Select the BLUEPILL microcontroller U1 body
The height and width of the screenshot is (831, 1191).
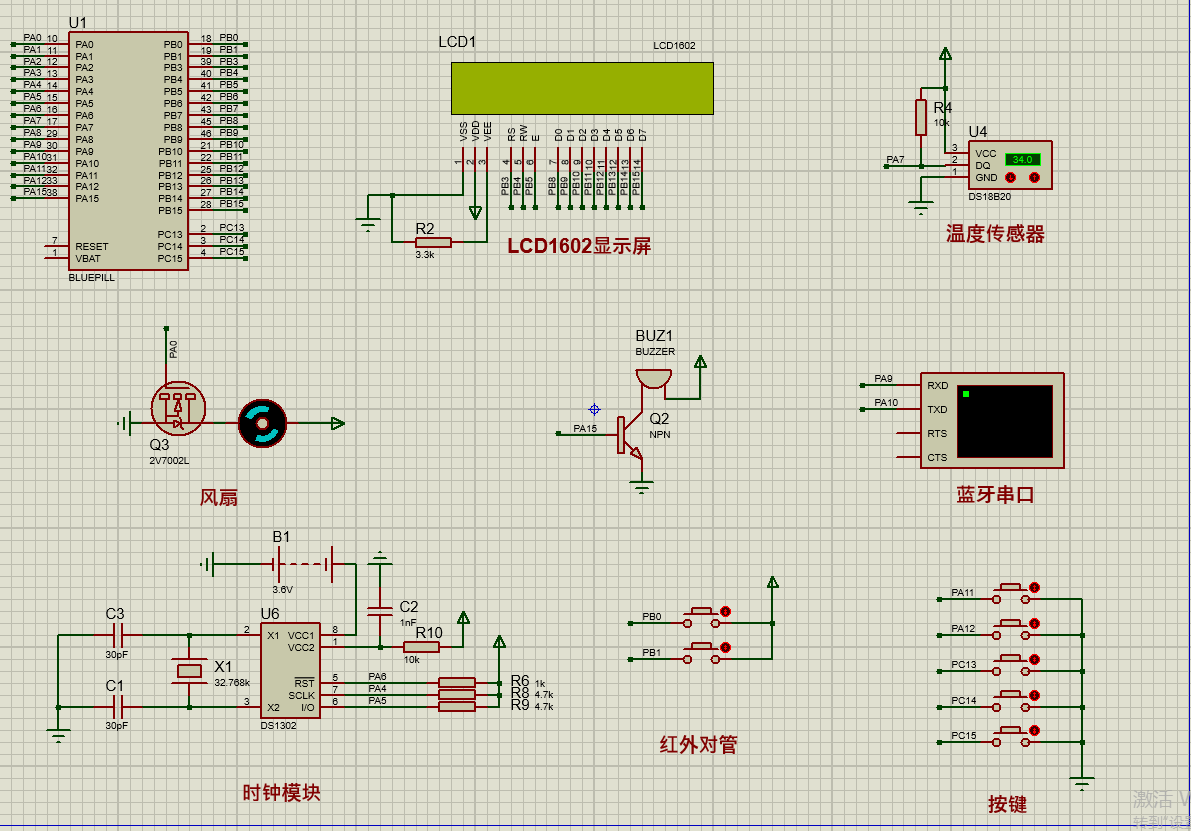coord(128,150)
